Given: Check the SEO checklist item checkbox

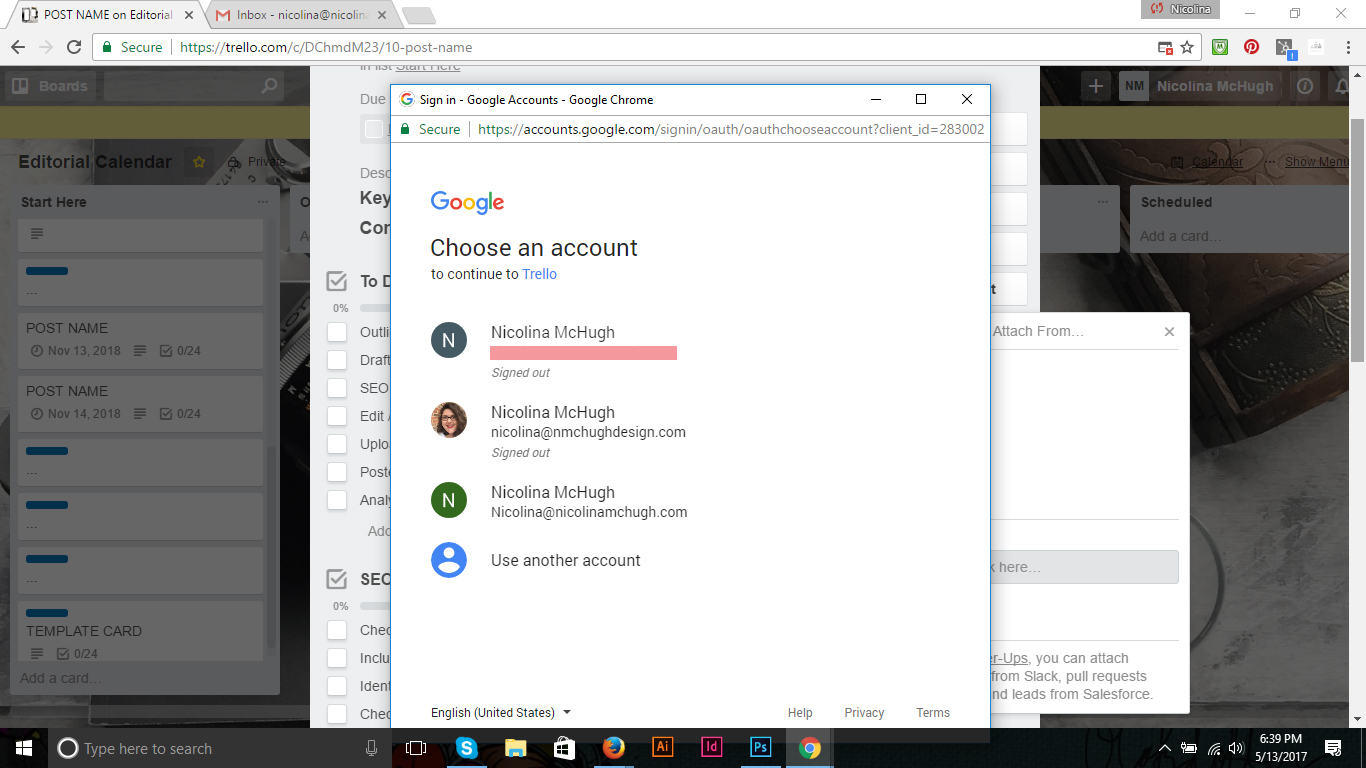Looking at the screenshot, I should point(337,388).
